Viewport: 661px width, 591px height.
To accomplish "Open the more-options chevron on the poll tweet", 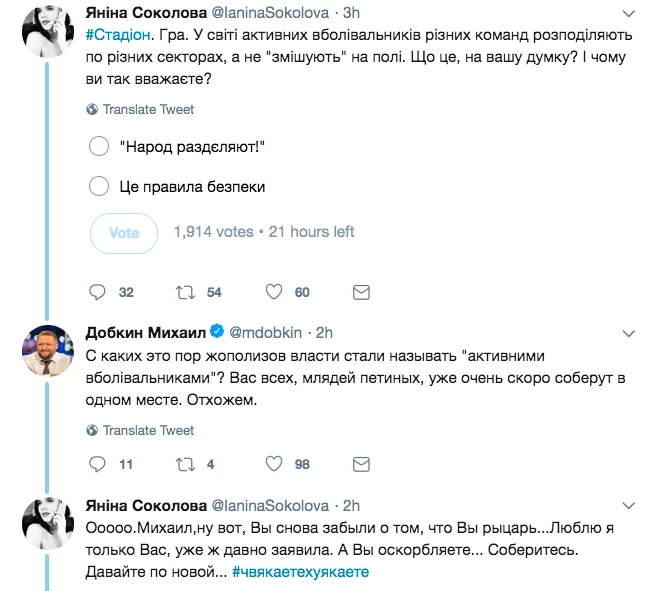I will [628, 14].
